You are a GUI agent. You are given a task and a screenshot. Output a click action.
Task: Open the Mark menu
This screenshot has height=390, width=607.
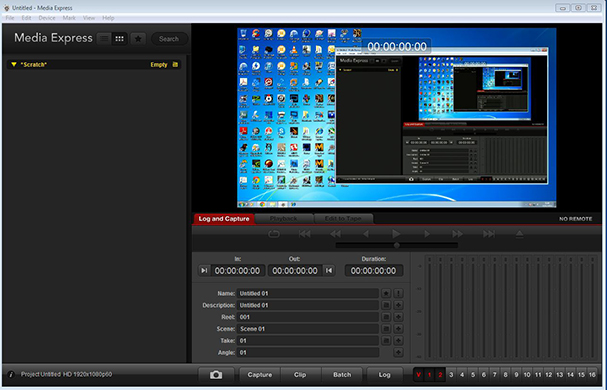click(x=69, y=18)
